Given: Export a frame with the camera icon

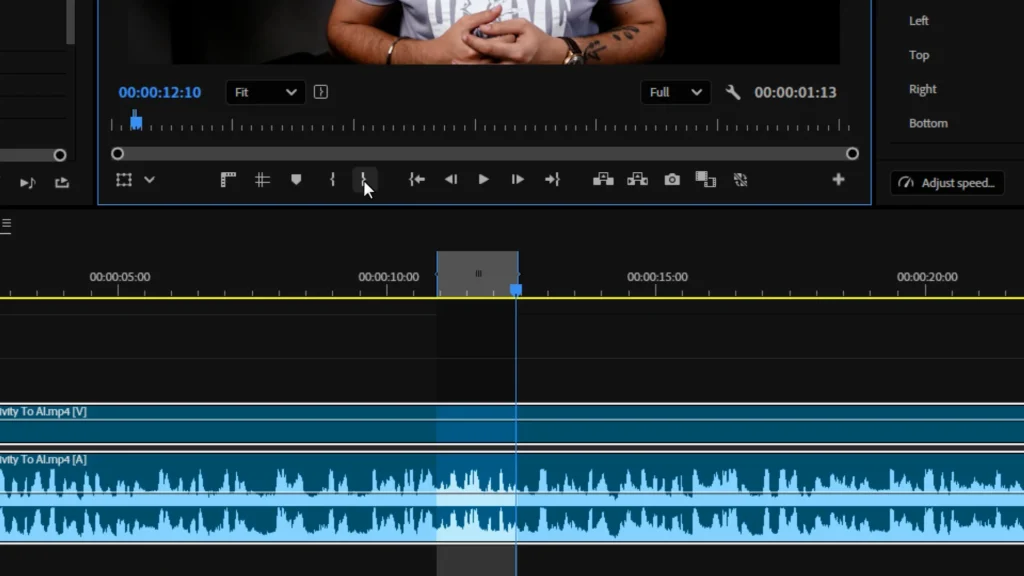Looking at the screenshot, I should pos(672,180).
